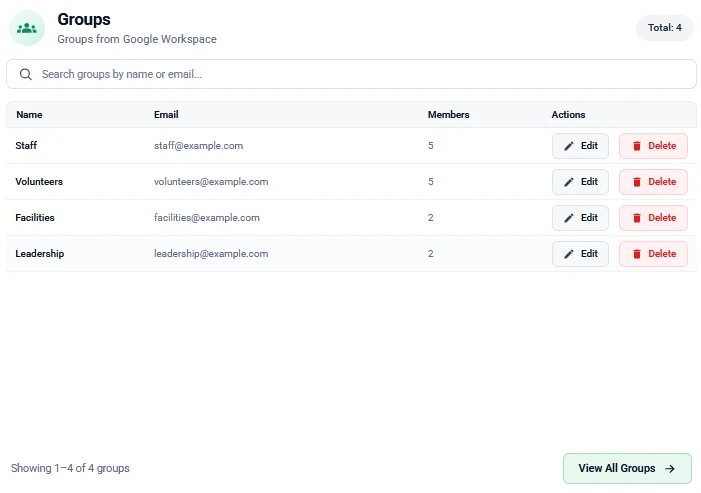Click the member count 5 for Volunteers

click(431, 182)
